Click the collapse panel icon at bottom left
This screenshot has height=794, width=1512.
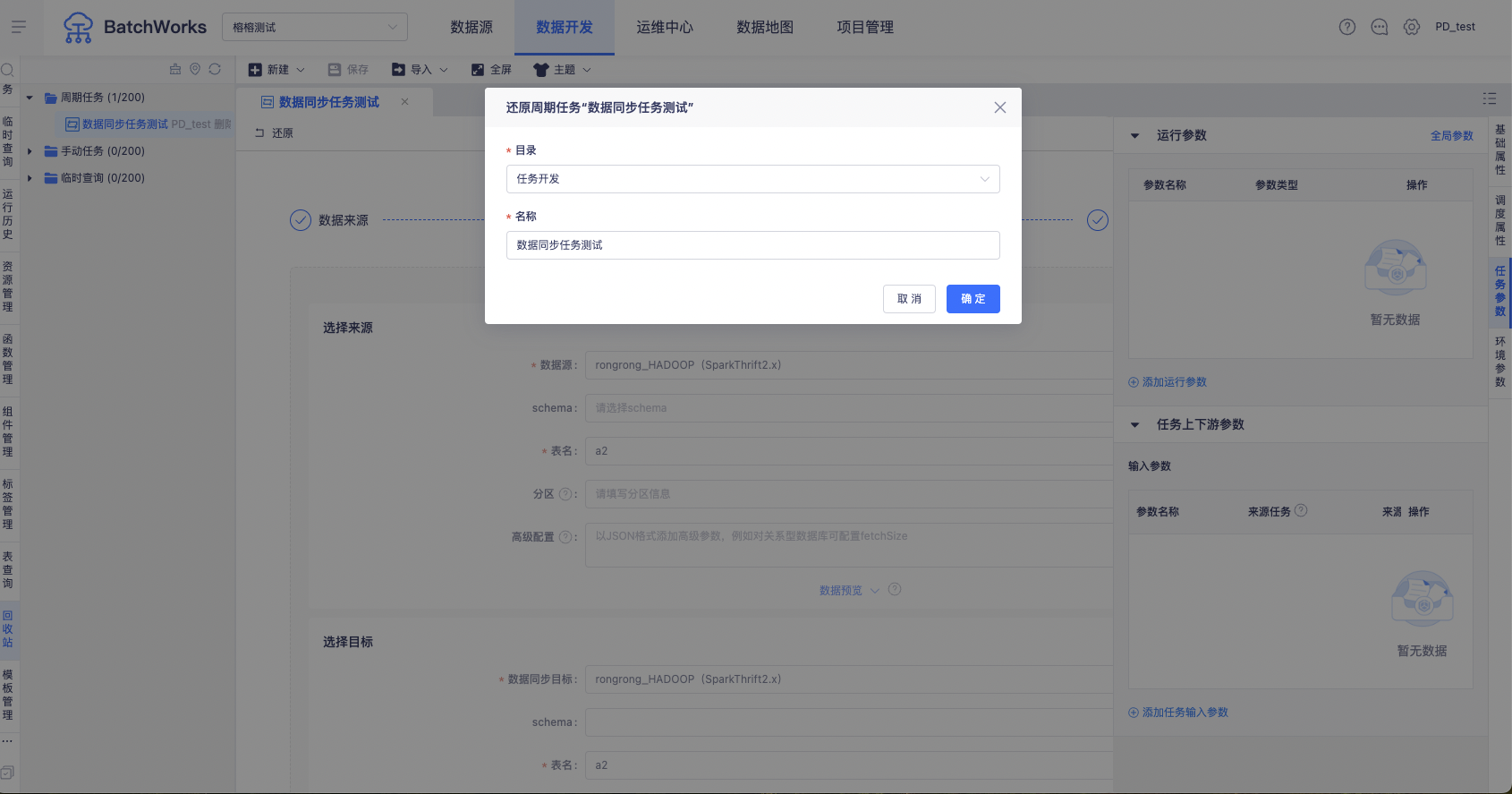[7, 773]
